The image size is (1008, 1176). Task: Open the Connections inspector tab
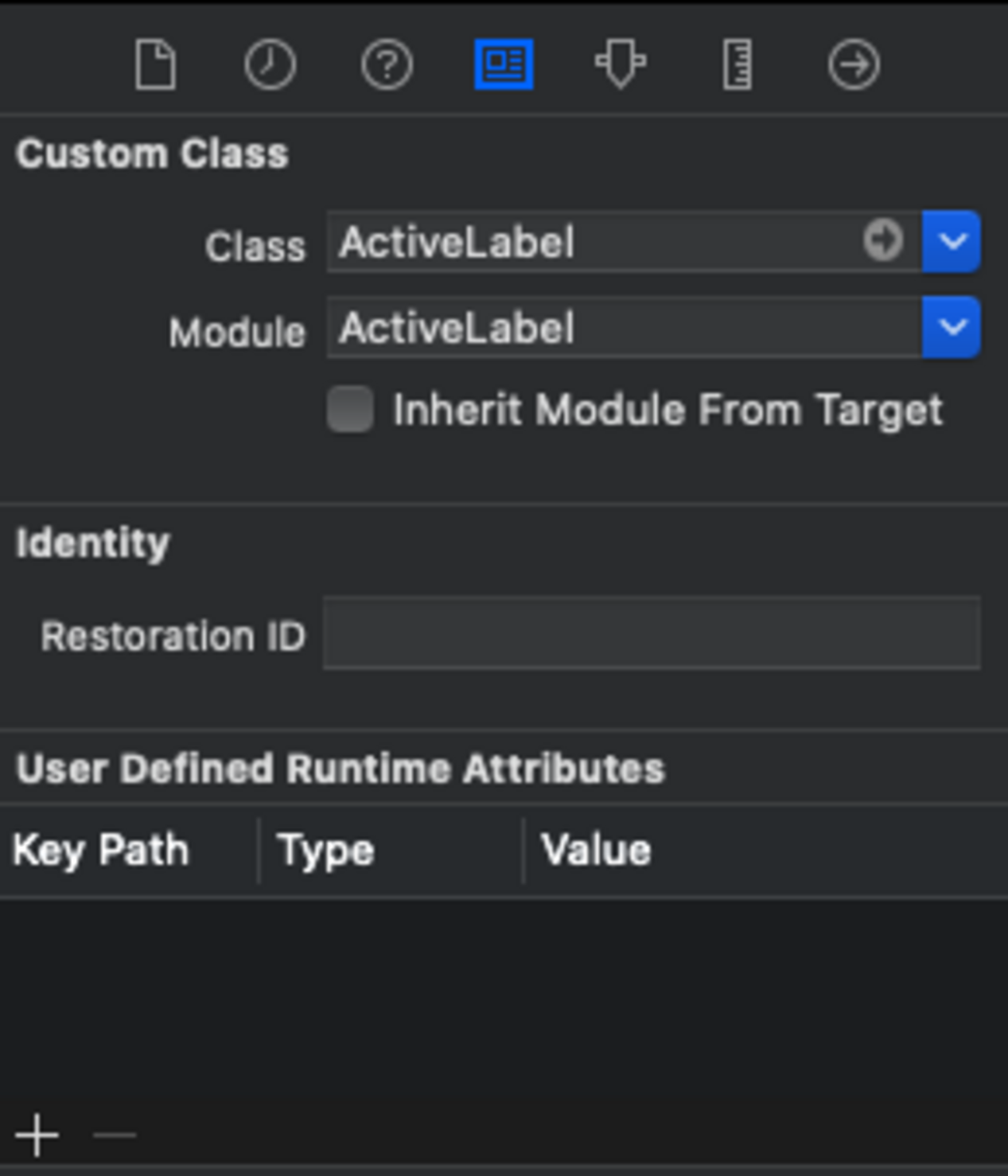click(x=854, y=65)
